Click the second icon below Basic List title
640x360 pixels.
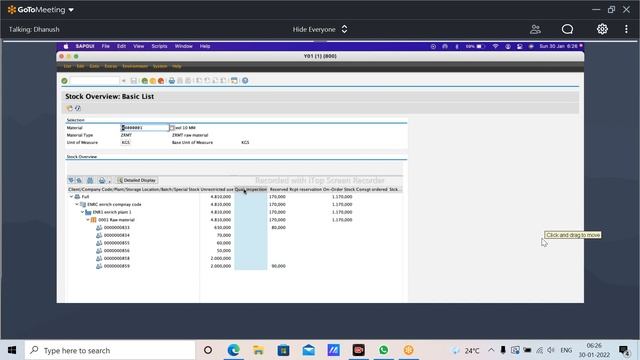pos(78,108)
